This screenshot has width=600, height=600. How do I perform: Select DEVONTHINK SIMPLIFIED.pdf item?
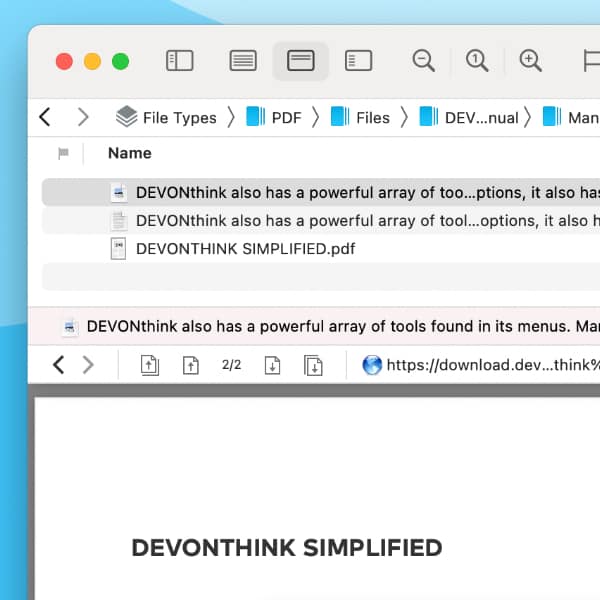pyautogui.click(x=321, y=249)
